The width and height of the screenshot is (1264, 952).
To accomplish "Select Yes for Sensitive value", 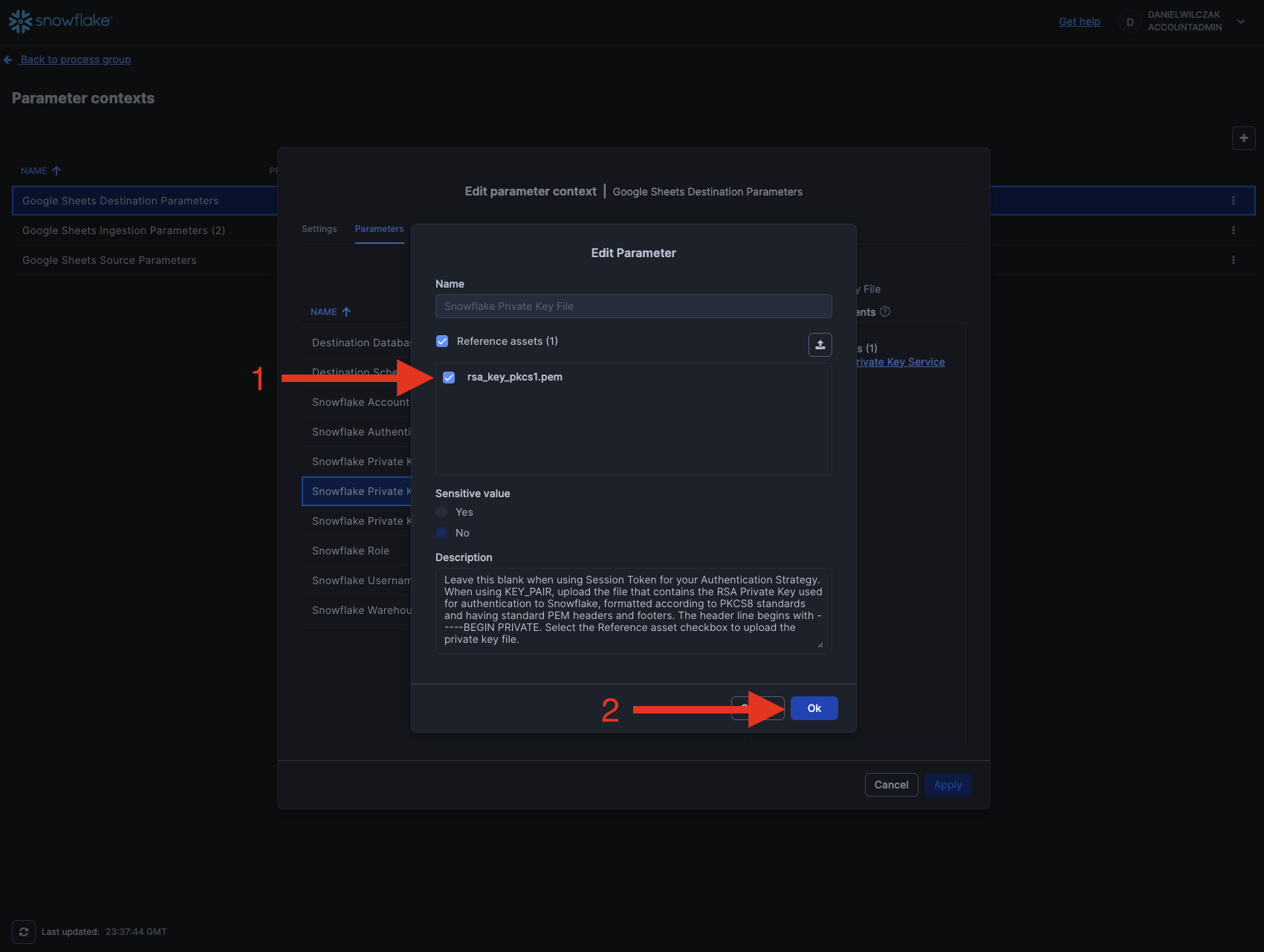I will [x=442, y=512].
